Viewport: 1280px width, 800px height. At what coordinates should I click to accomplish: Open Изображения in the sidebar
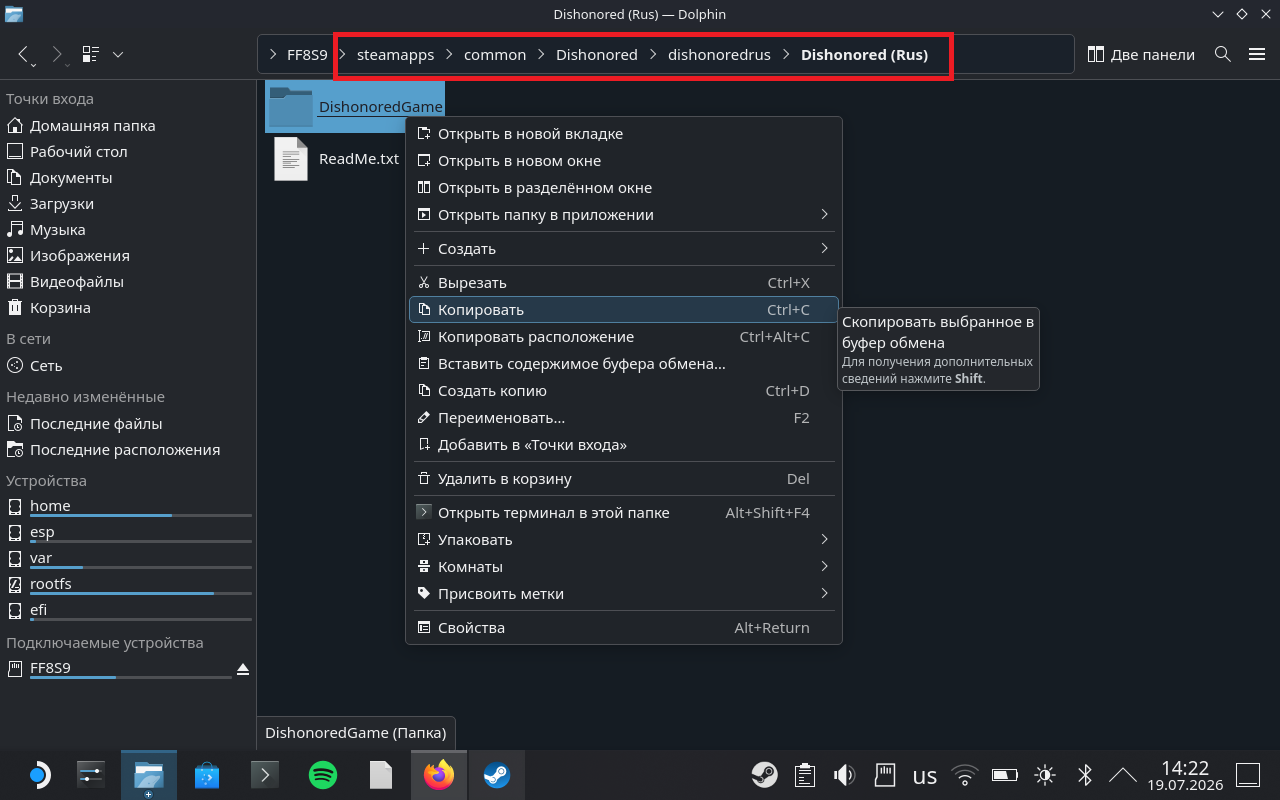[x=128, y=256]
